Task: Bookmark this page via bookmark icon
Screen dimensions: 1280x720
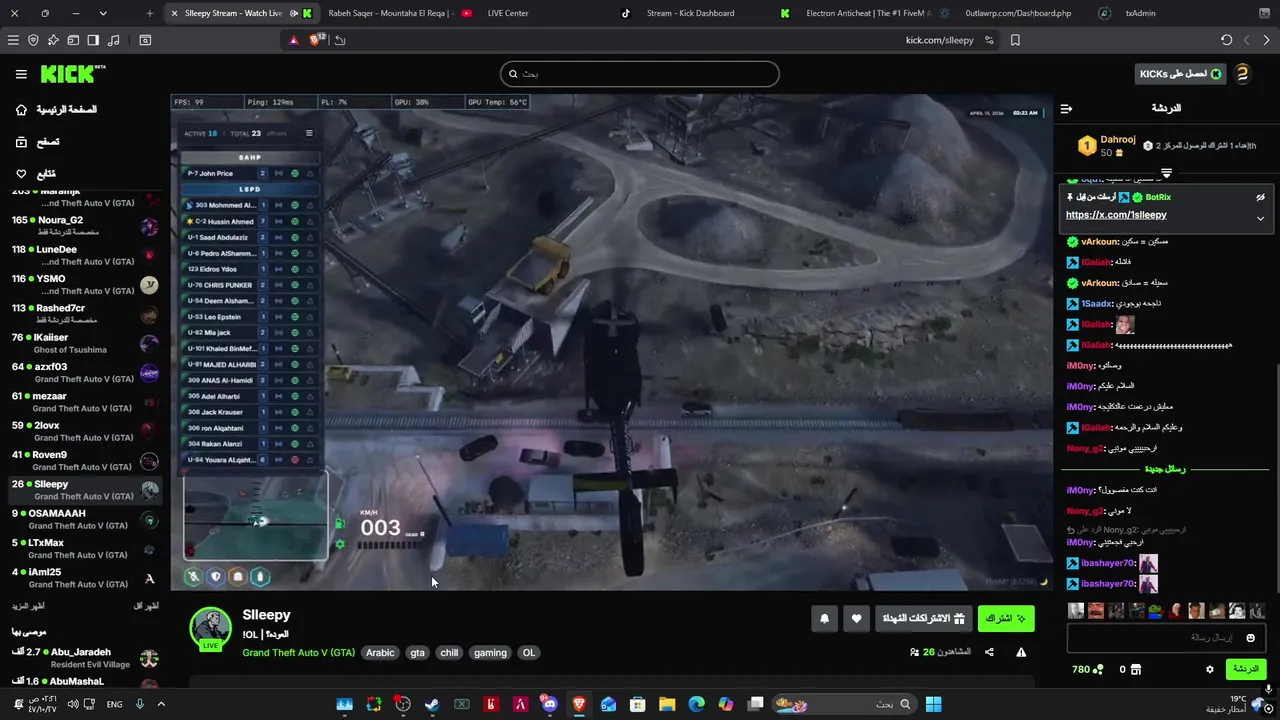Action: (x=1015, y=40)
